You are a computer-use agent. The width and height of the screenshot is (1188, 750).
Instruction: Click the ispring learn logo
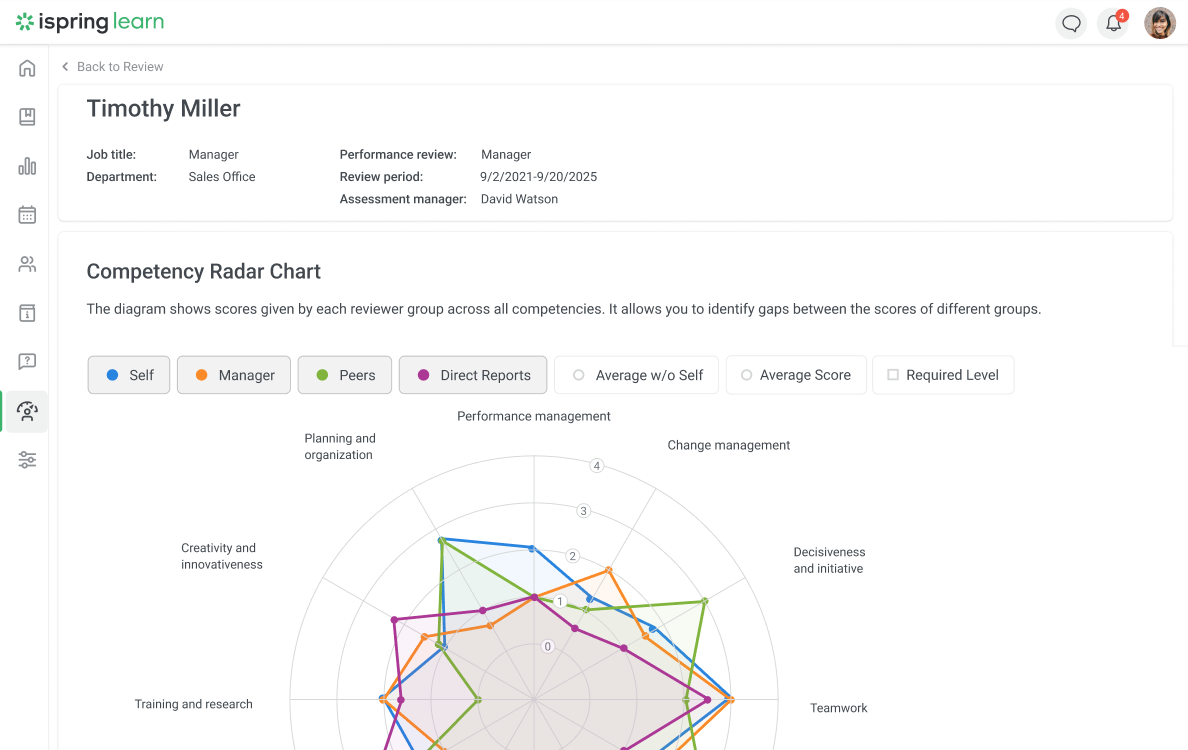coord(89,22)
